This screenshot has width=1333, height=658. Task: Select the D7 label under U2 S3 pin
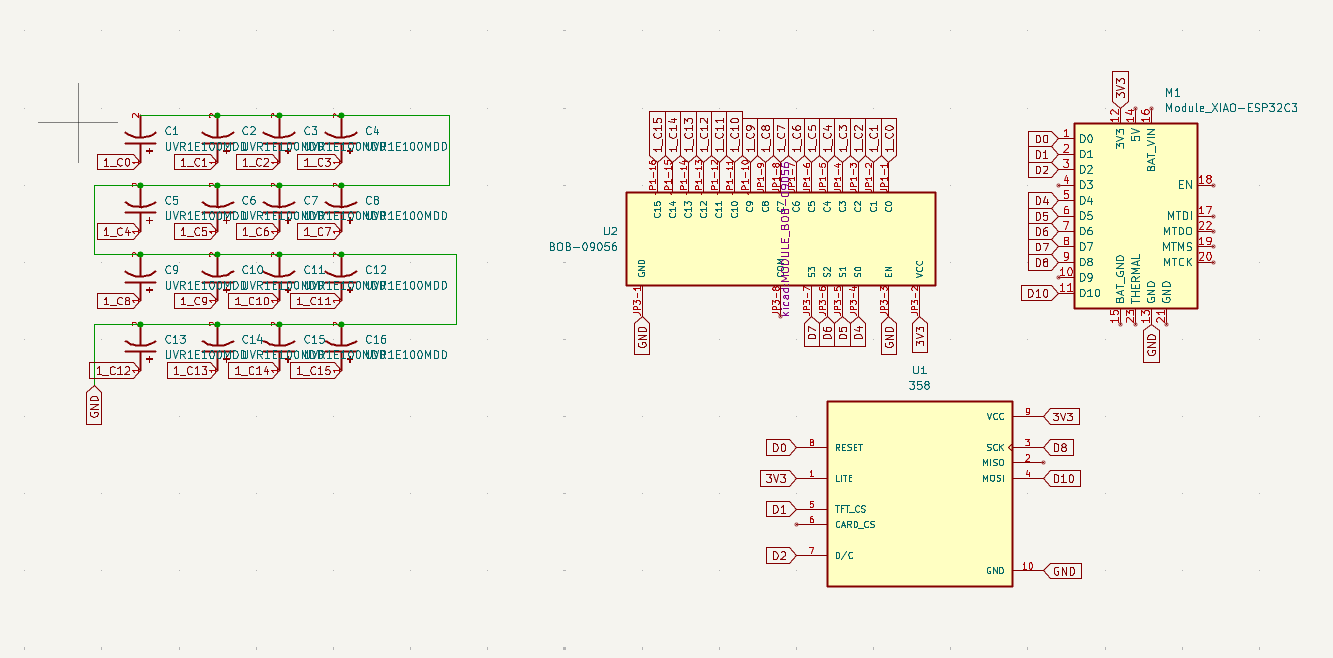(812, 333)
